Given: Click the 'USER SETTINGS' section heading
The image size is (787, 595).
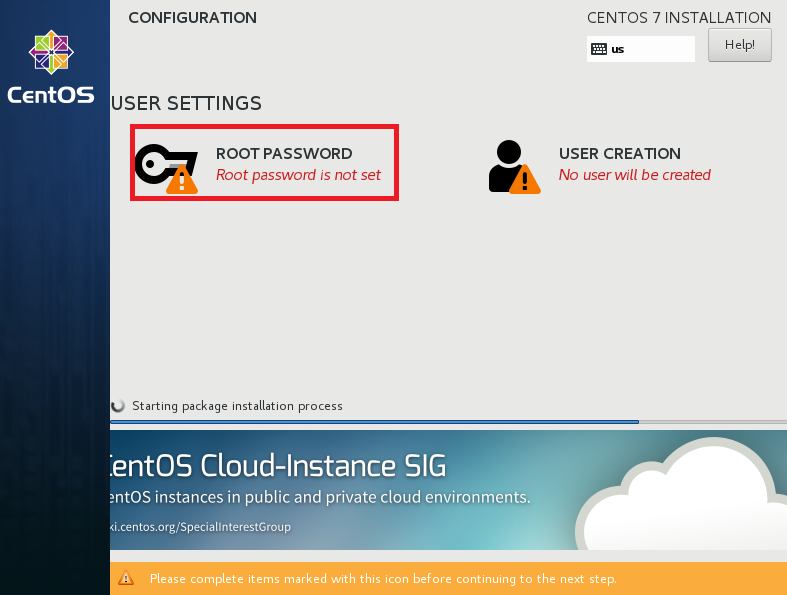Looking at the screenshot, I should click(186, 103).
